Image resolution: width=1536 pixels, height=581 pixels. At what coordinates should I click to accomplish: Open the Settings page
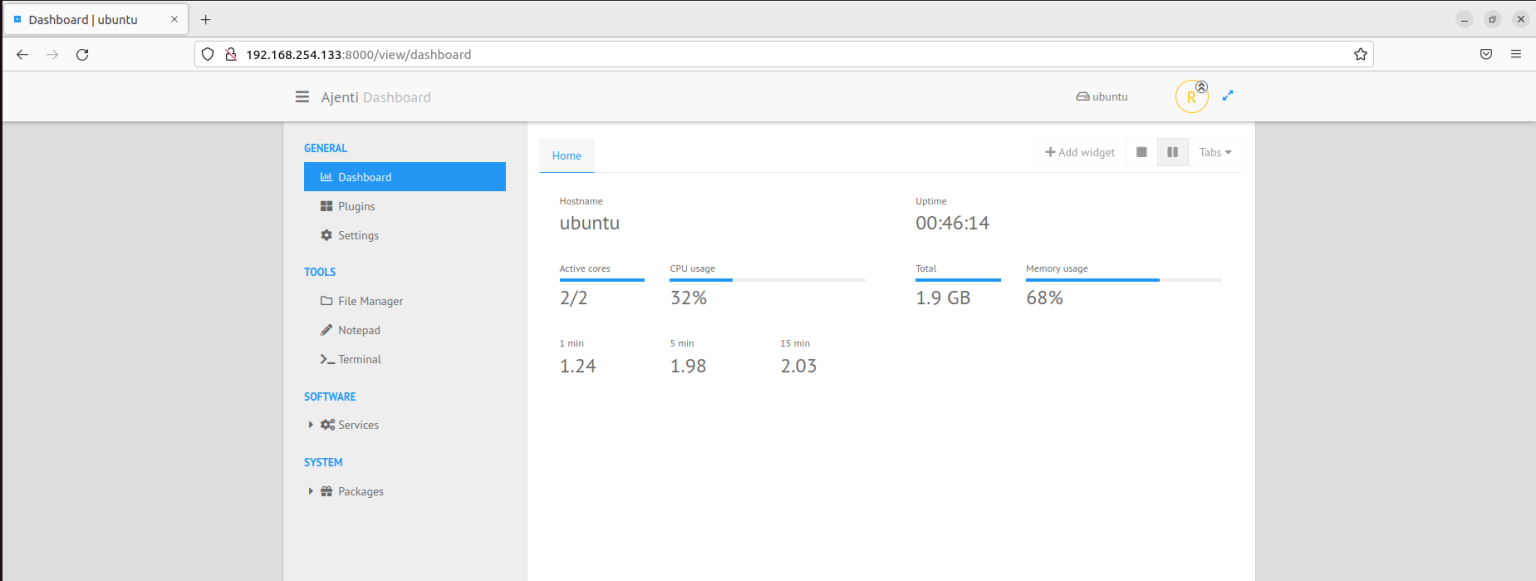point(359,235)
